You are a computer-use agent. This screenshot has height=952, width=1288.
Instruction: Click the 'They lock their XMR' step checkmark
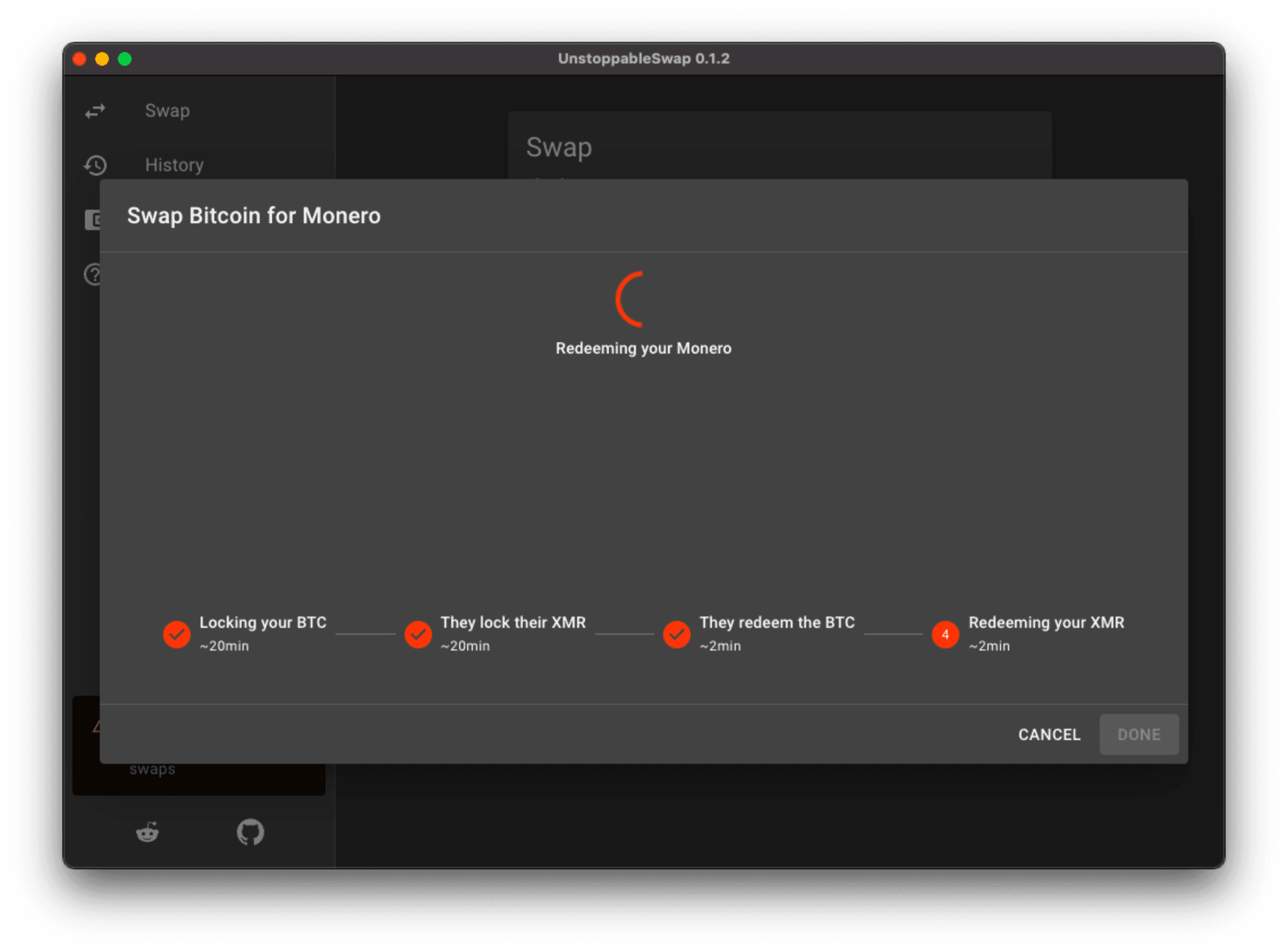click(418, 635)
